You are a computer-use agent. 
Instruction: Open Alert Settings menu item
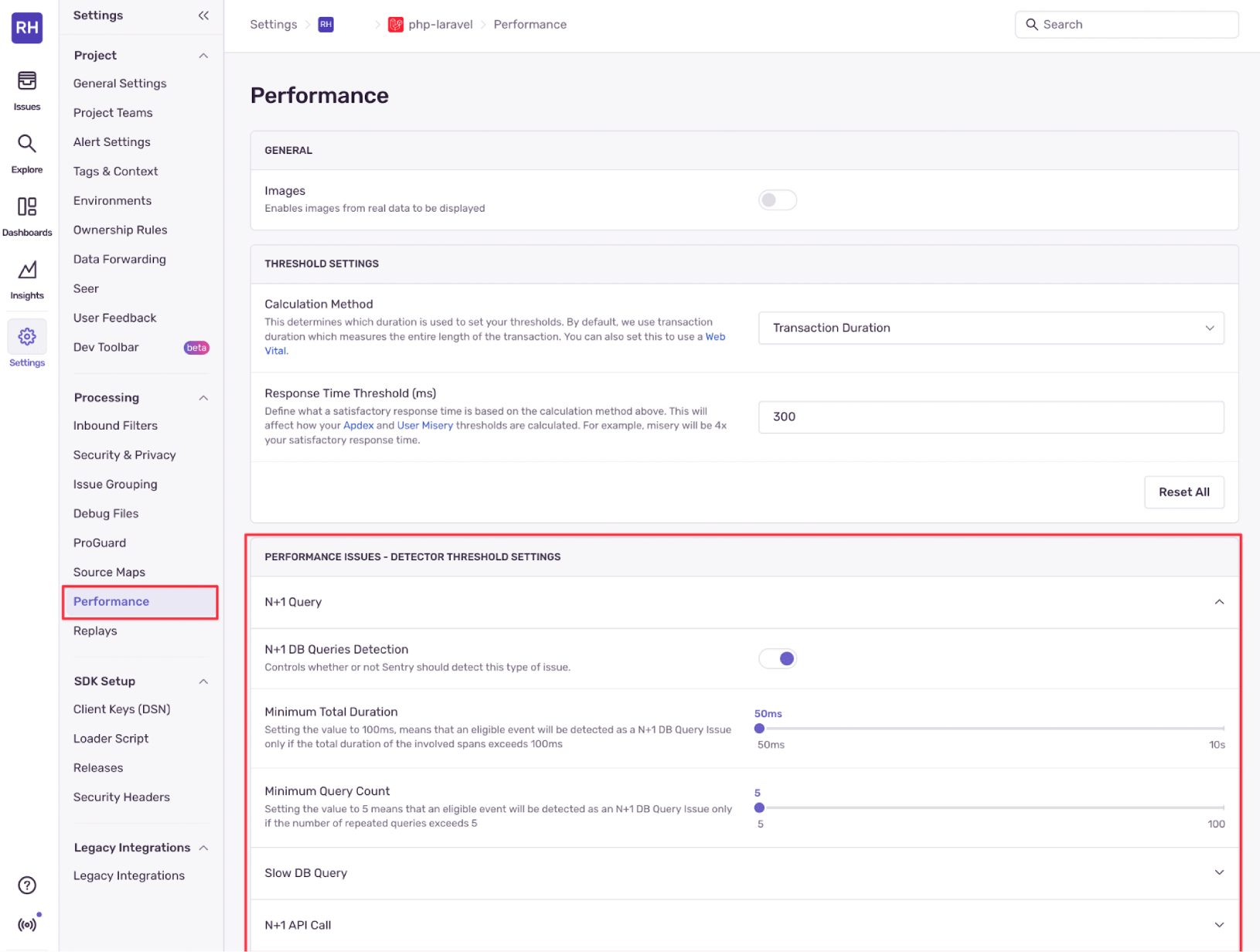click(112, 142)
